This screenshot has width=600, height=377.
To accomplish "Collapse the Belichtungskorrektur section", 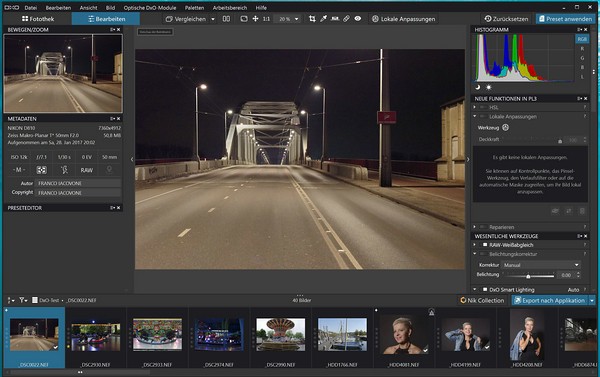I will [475, 254].
